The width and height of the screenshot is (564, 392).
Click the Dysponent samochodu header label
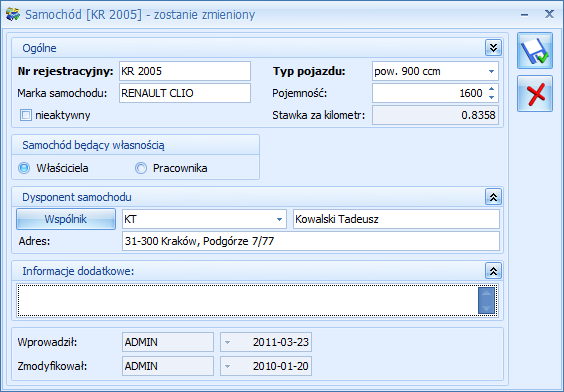coord(77,197)
